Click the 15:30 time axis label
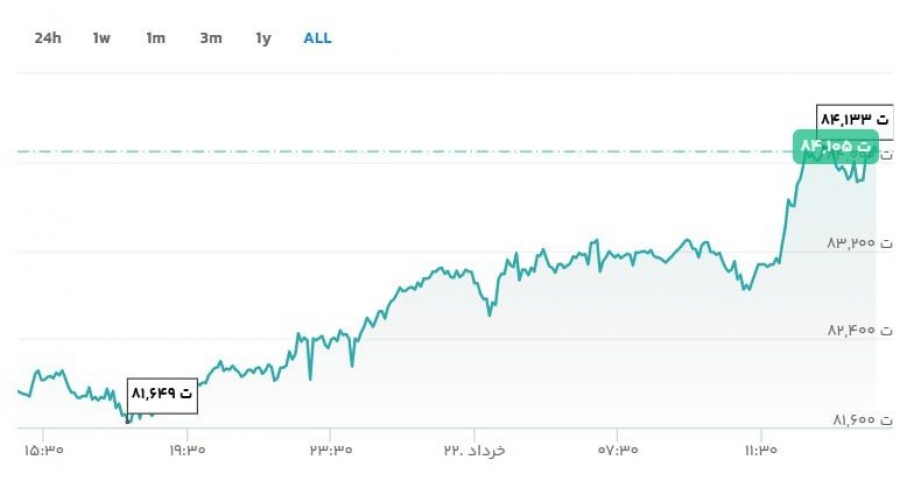Viewport: 900px width, 481px height. (x=44, y=449)
